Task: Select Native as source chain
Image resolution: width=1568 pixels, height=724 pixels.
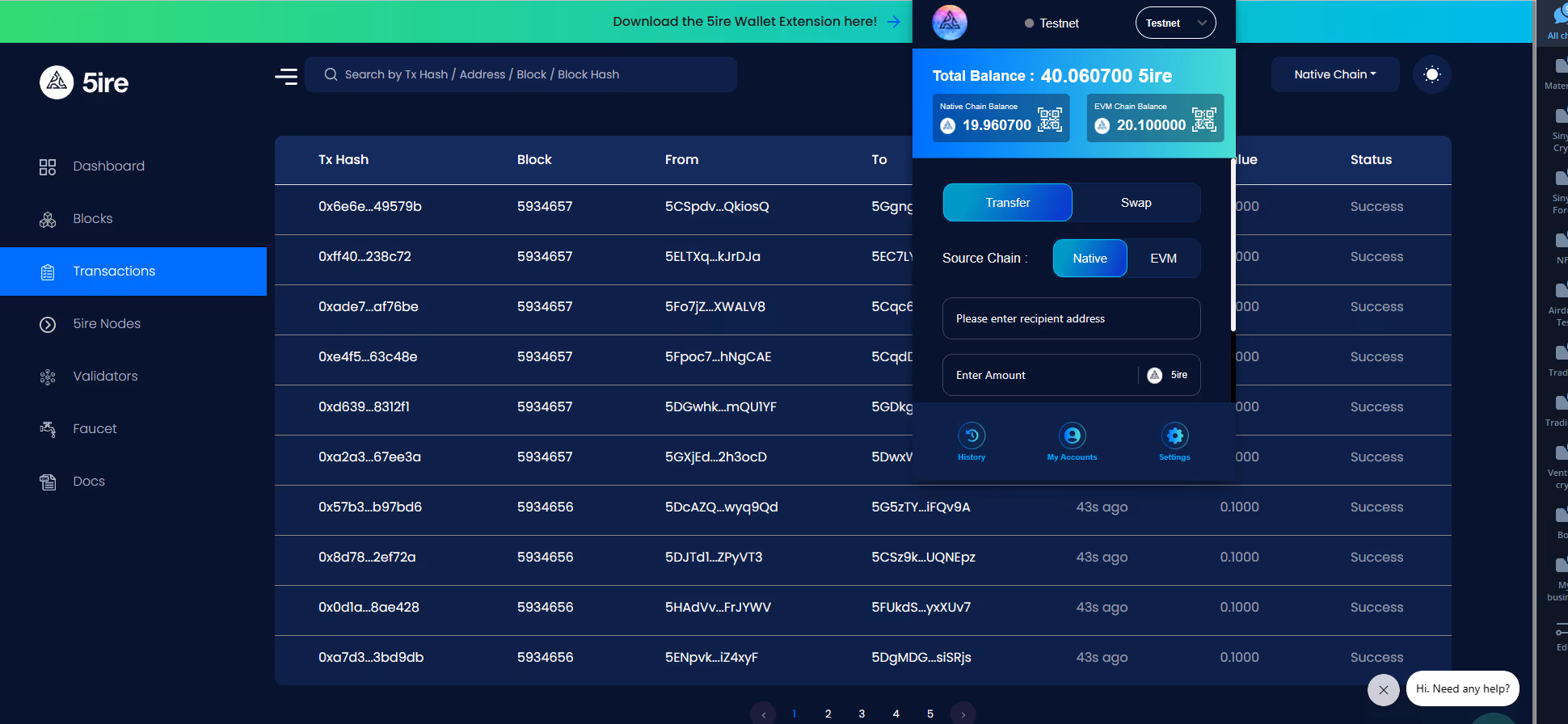Action: click(x=1090, y=259)
